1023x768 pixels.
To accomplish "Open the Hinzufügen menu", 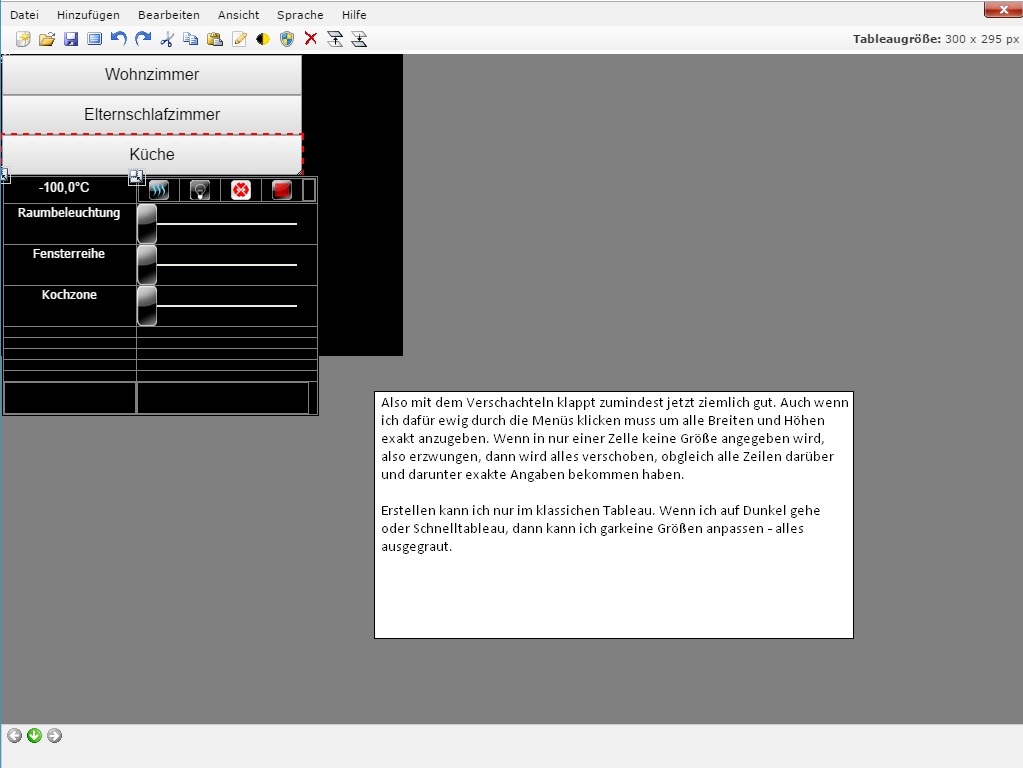I will pyautogui.click(x=88, y=15).
